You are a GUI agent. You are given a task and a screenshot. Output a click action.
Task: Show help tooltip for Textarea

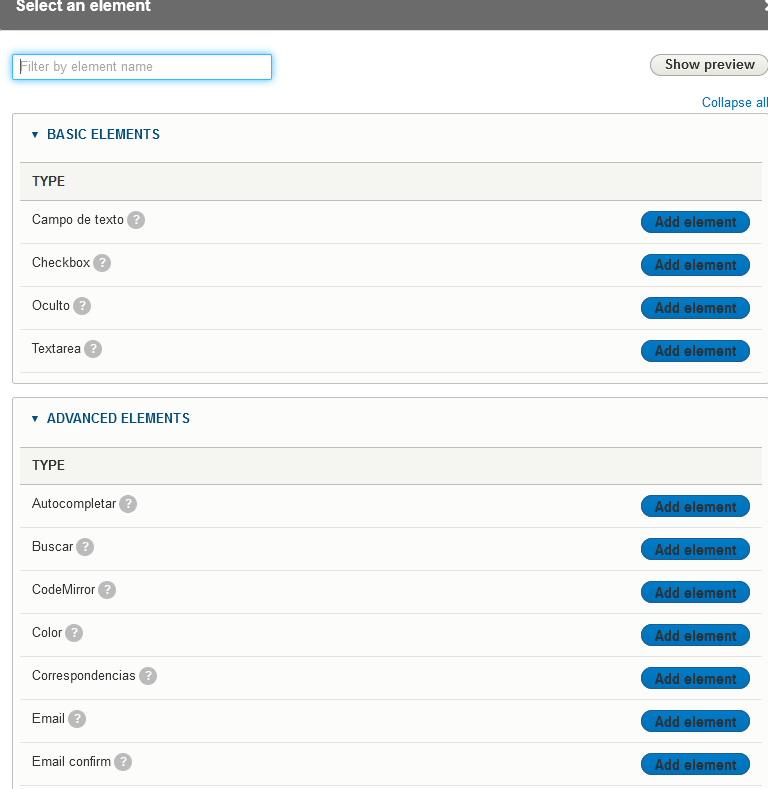coord(93,349)
